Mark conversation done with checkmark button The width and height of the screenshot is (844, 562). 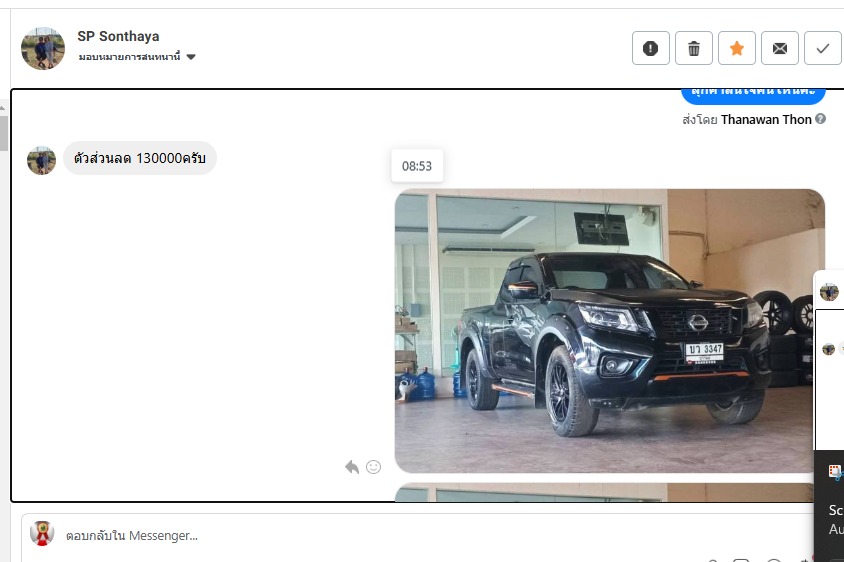click(823, 48)
